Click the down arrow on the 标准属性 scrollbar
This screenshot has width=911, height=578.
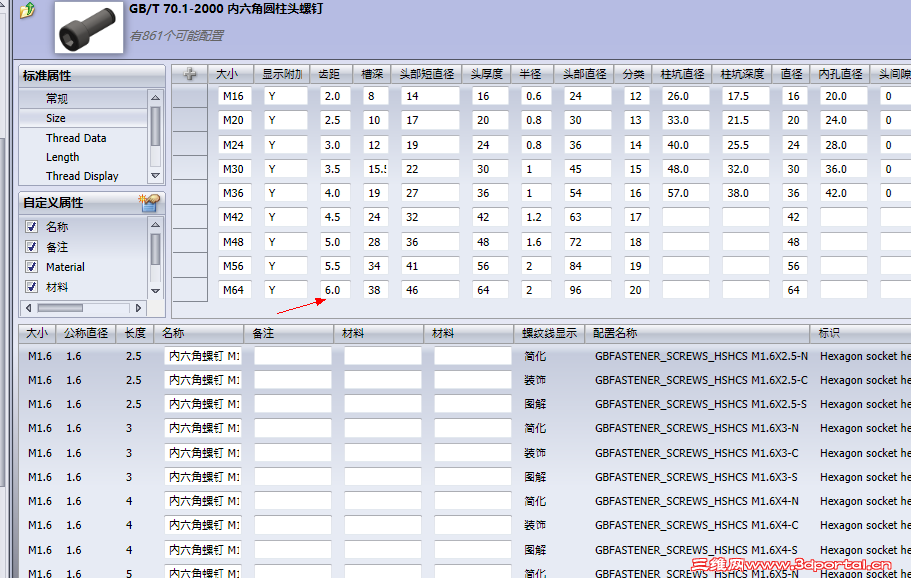(156, 176)
